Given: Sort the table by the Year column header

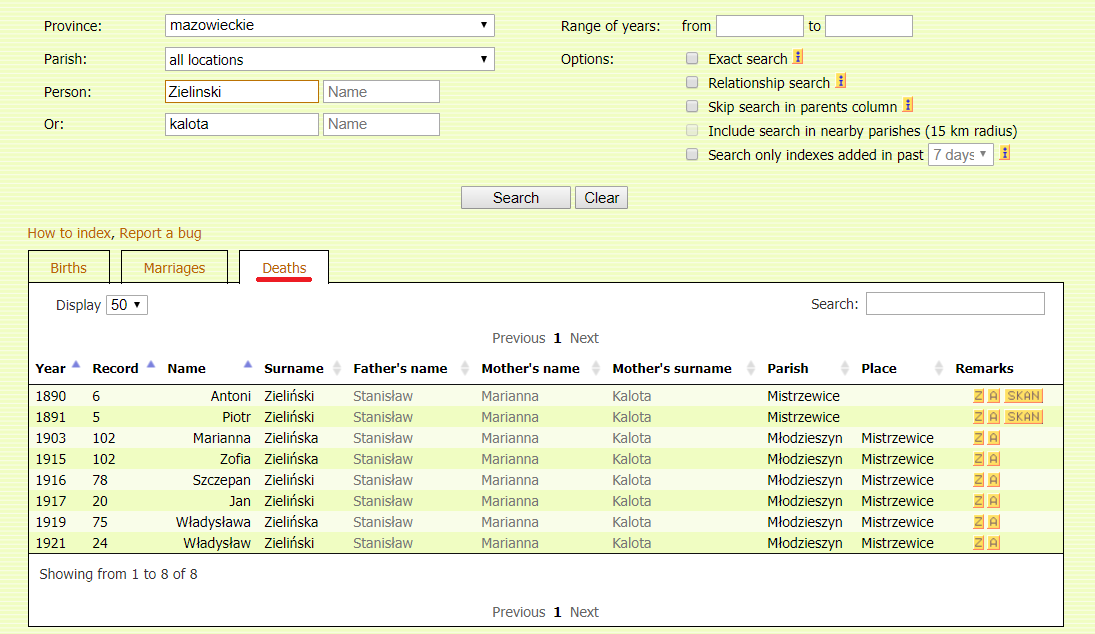Looking at the screenshot, I should click(x=52, y=368).
